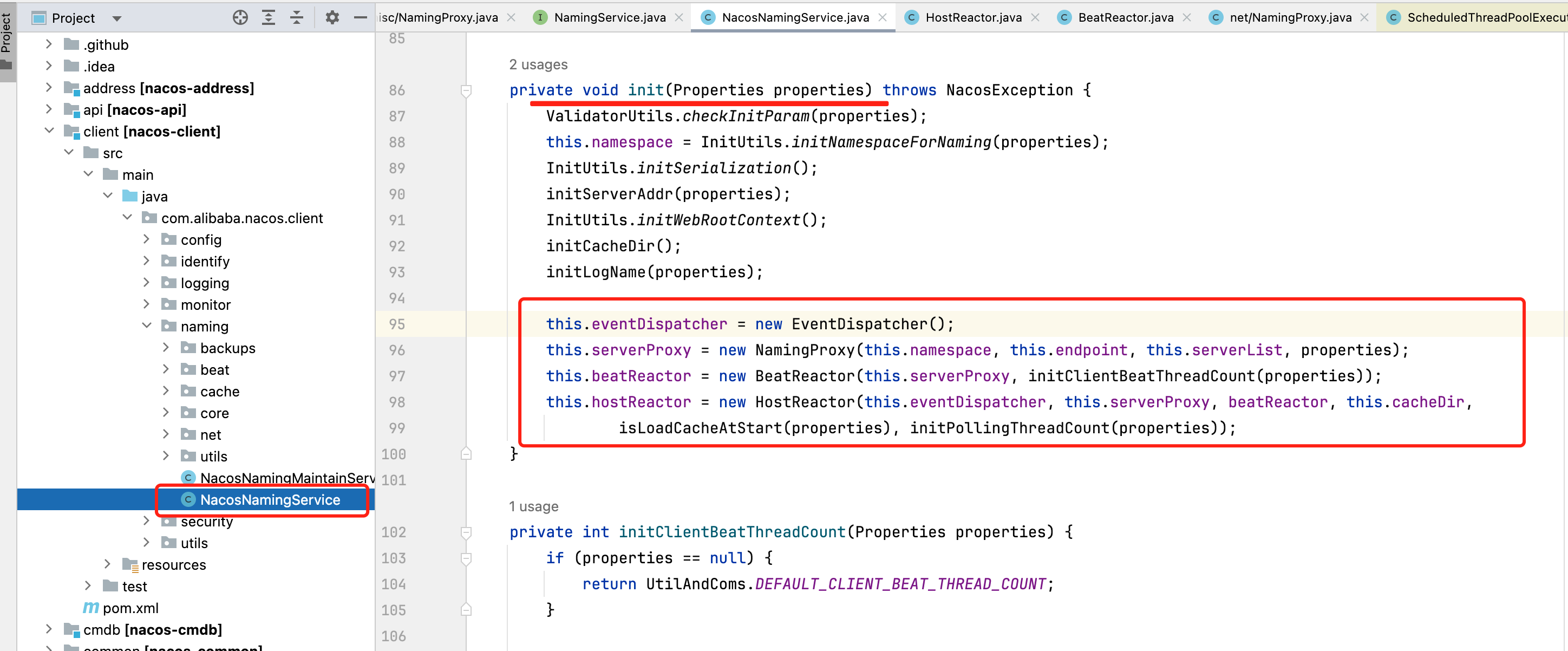Viewport: 1568px width, 651px height.
Task: Close the NacosNamingService.java tab
Action: pyautogui.click(x=883, y=18)
